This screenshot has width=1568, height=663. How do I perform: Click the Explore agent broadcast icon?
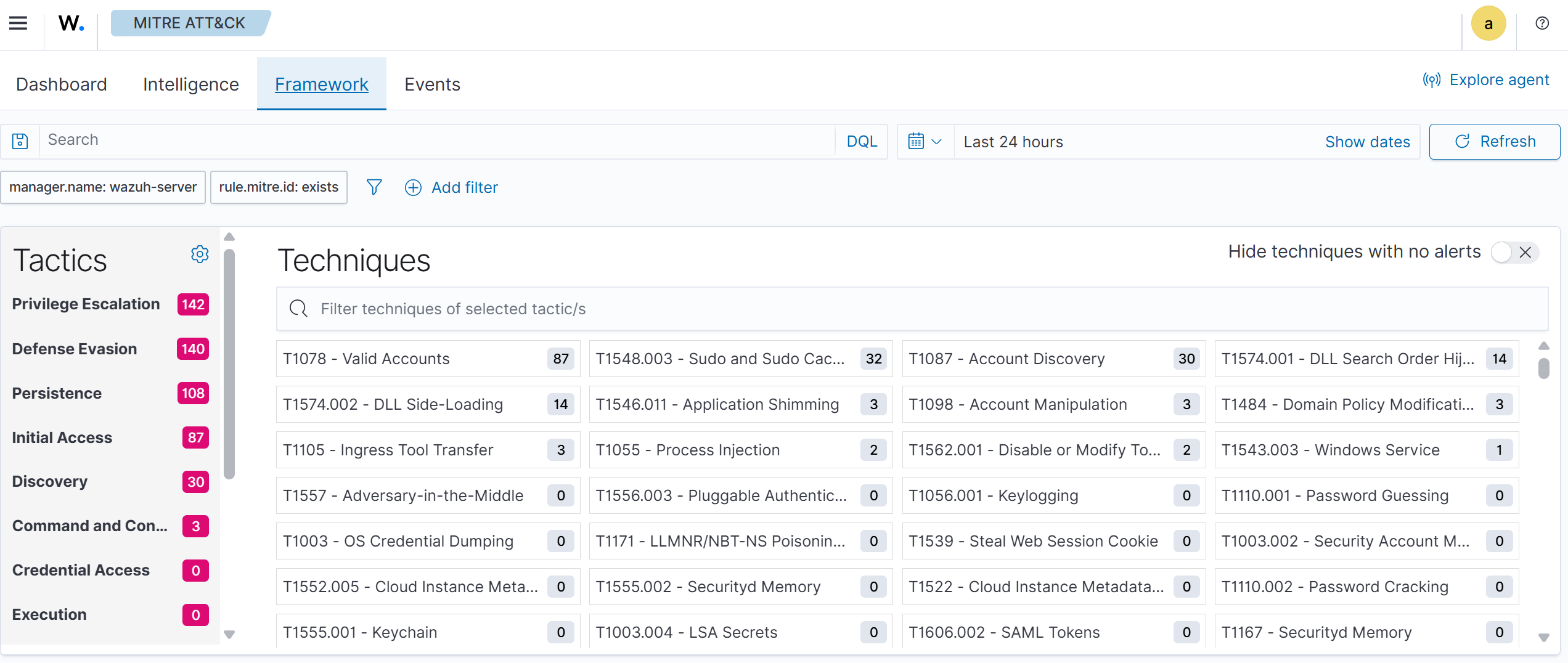tap(1431, 80)
